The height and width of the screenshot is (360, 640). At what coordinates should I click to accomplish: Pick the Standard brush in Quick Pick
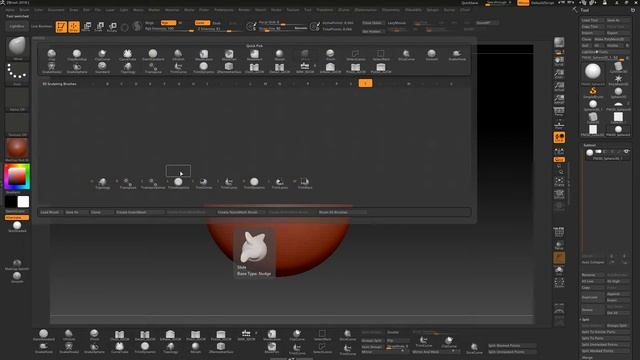click(x=102, y=67)
